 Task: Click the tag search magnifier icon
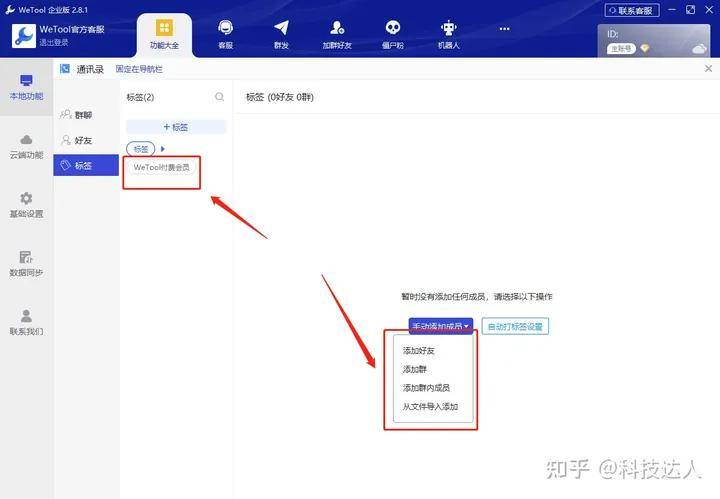219,97
